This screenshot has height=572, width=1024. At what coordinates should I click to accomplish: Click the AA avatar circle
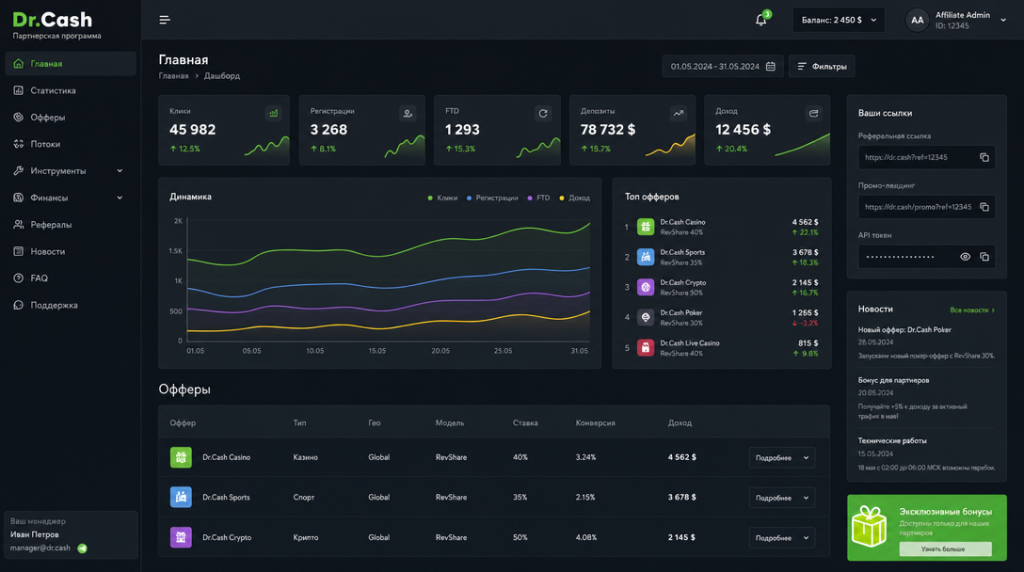917,20
